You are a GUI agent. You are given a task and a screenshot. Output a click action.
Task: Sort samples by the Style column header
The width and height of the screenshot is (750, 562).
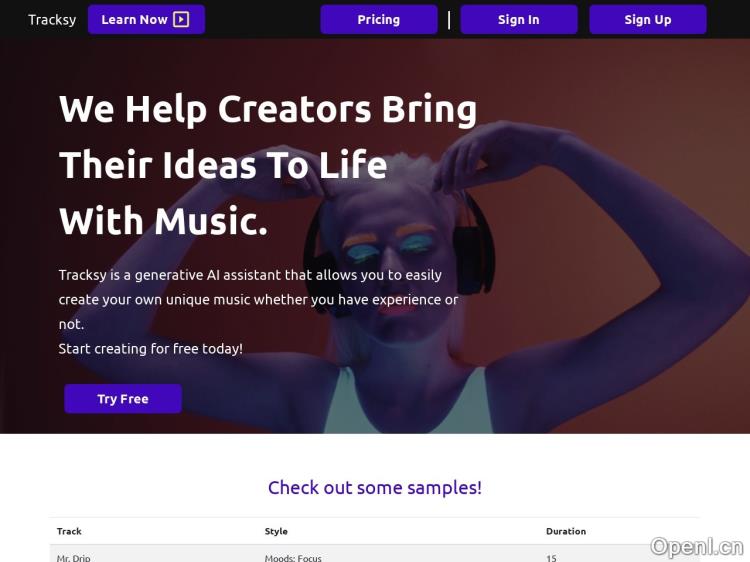point(276,531)
